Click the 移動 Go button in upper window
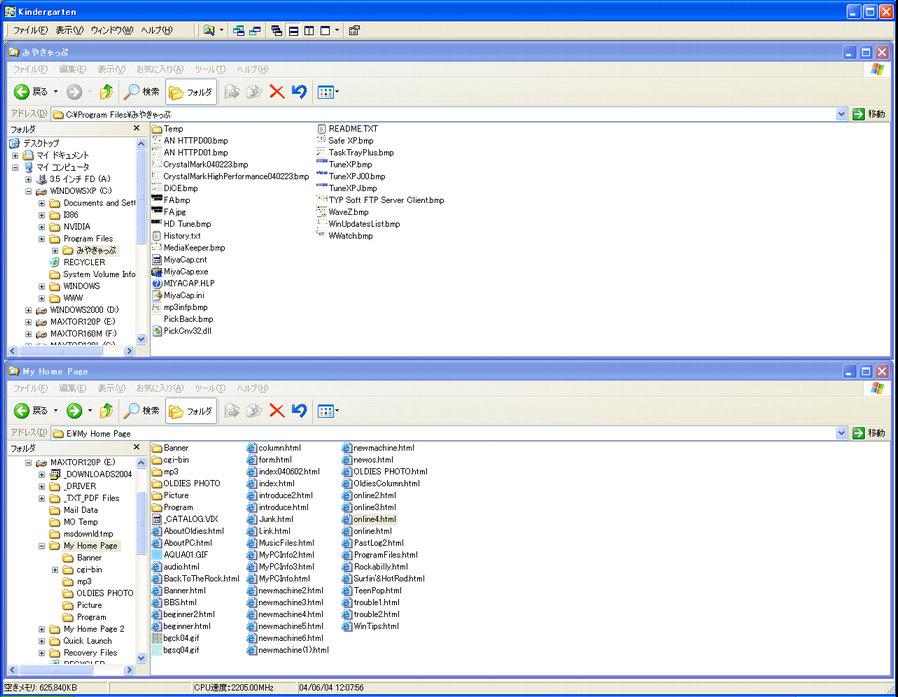Screen dimensions: 898x697 [868, 114]
